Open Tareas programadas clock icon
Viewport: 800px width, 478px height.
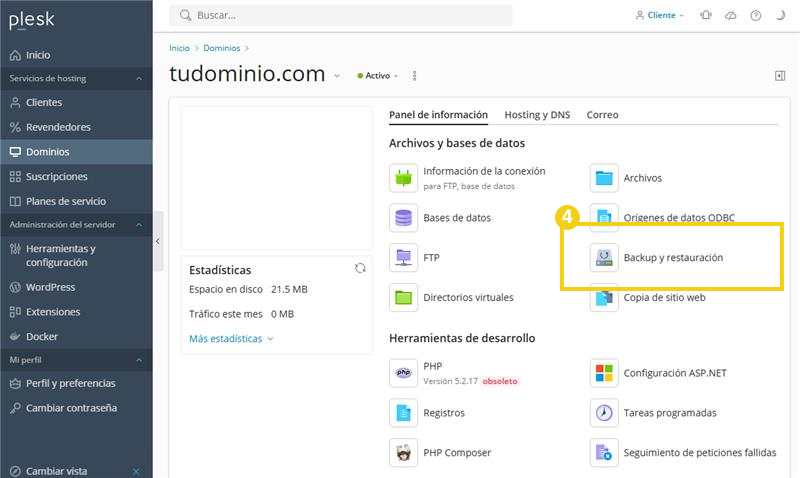[x=604, y=413]
